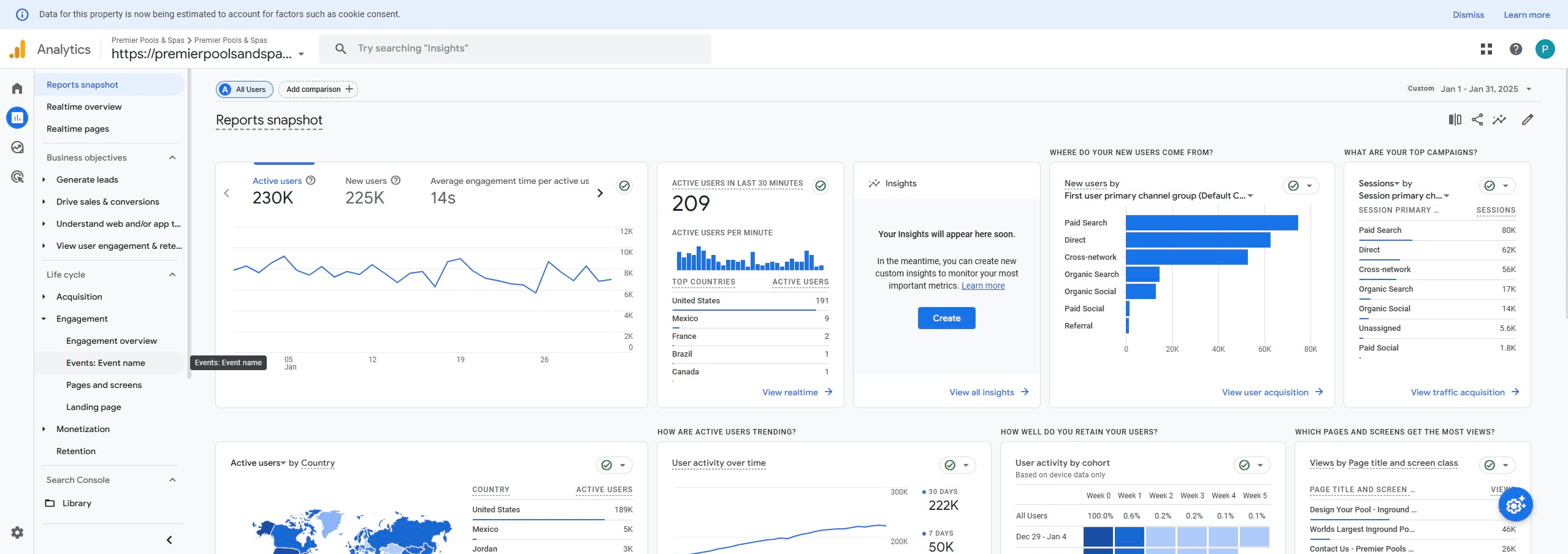Click the Share this report icon

(x=1477, y=120)
